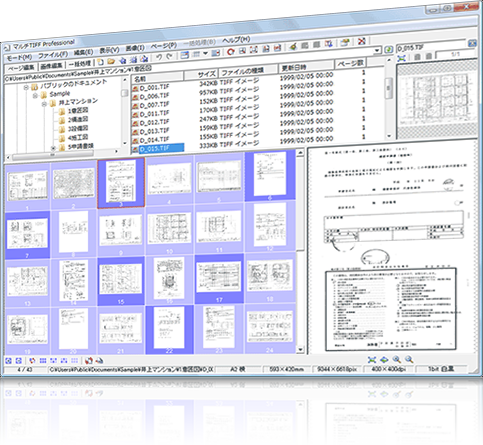Click the 1/1 page number field
Image resolution: width=483 pixels, height=445 pixels.
(455, 54)
